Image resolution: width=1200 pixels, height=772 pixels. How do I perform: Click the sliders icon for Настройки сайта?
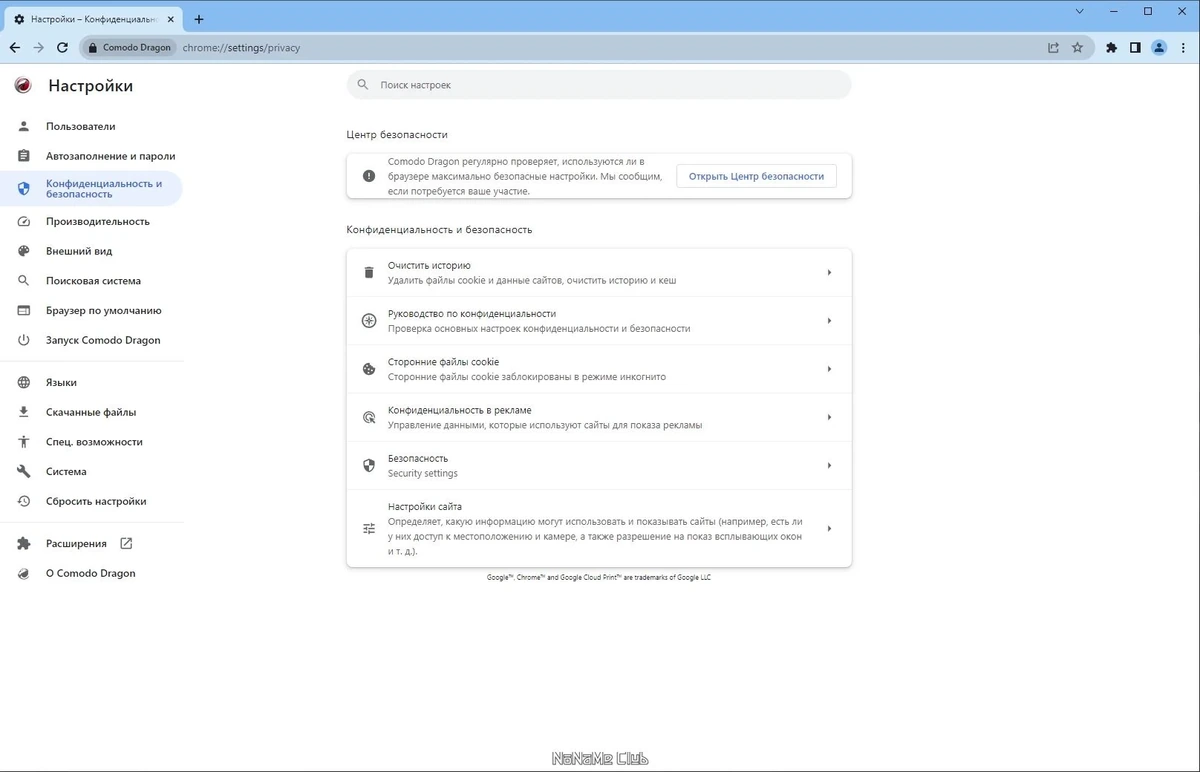[368, 529]
